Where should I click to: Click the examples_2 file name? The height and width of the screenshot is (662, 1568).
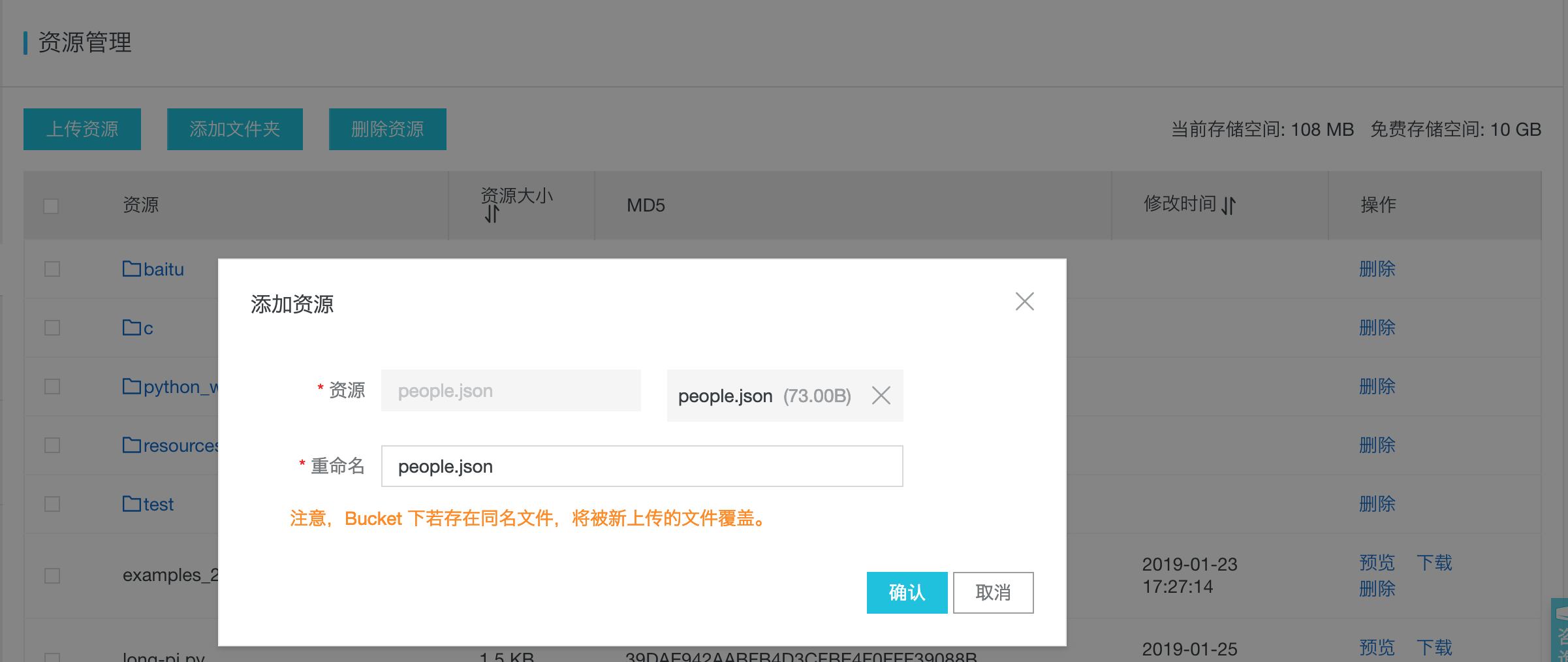tap(170, 575)
